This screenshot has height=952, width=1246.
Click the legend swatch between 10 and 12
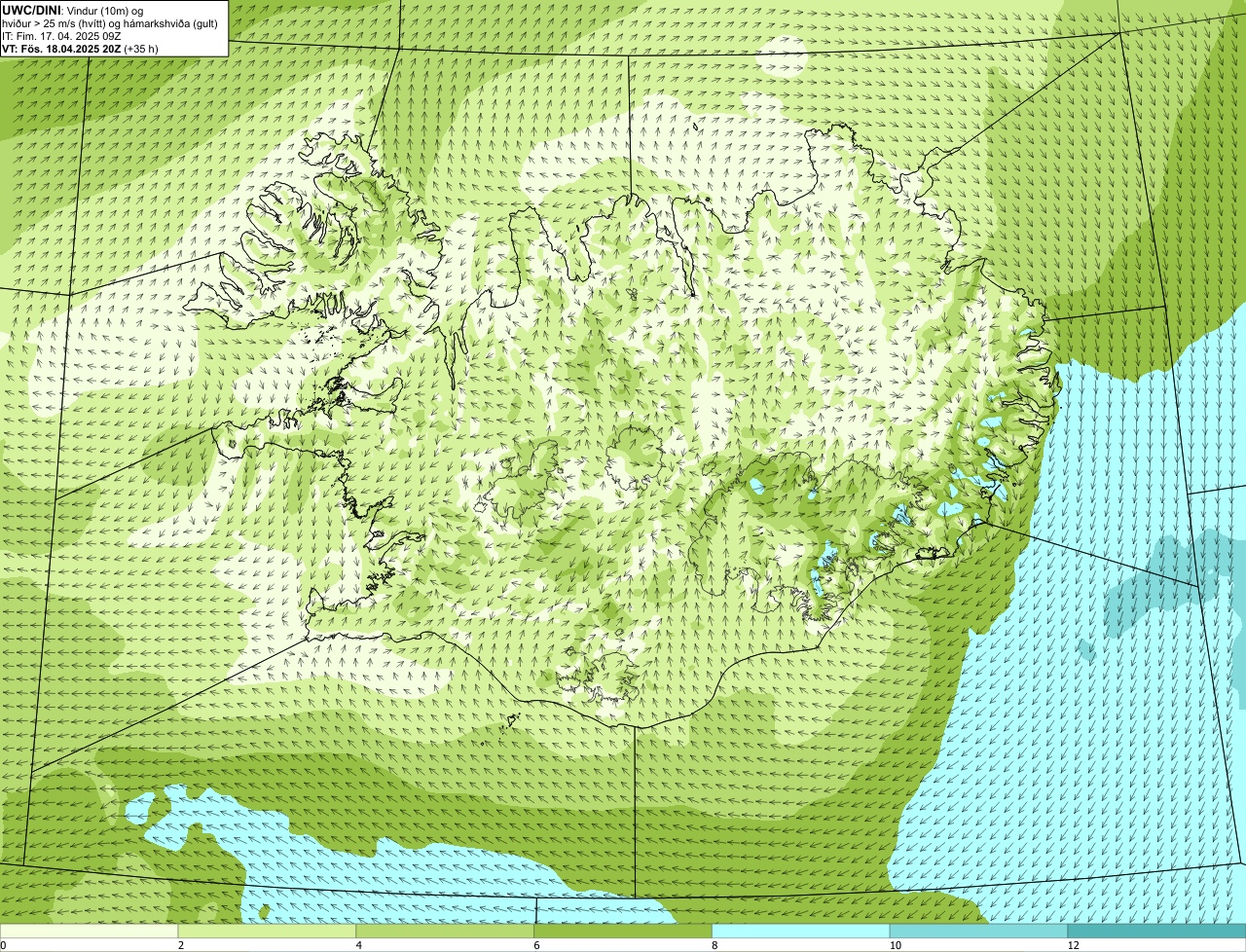979,932
